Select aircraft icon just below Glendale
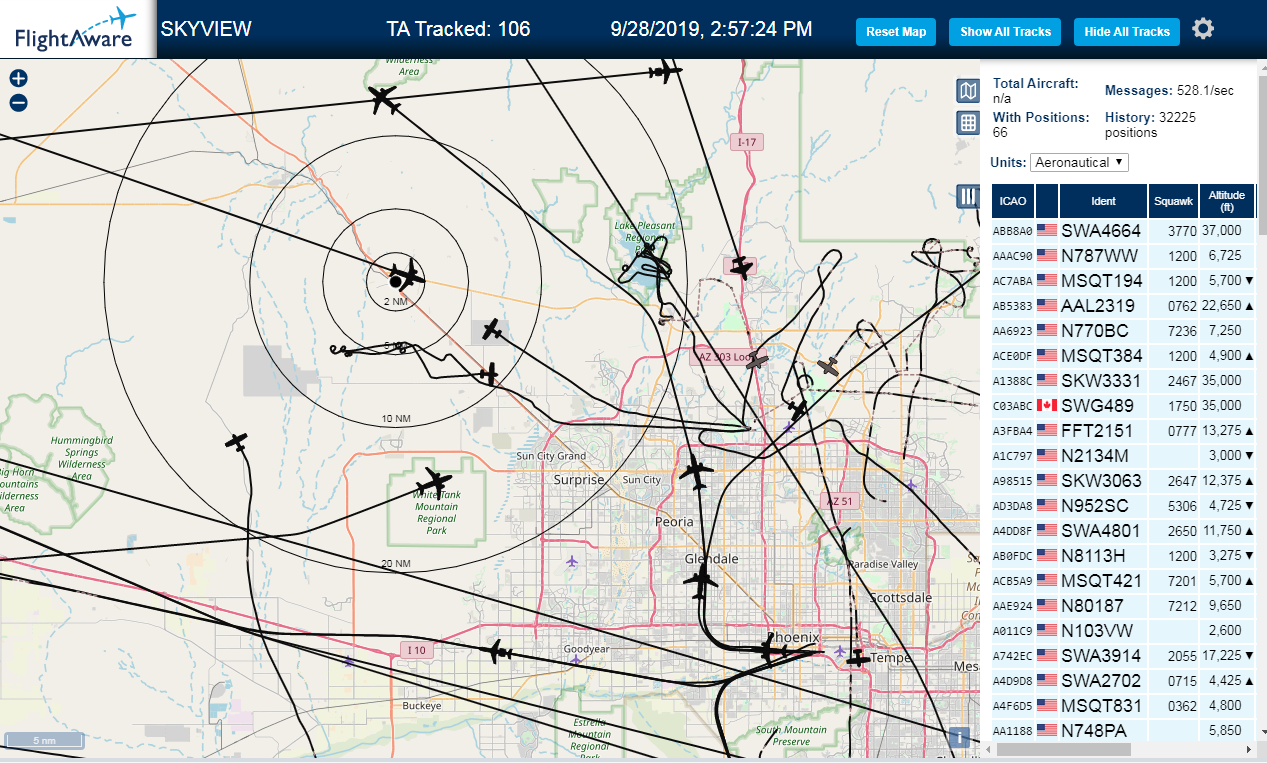 click(x=701, y=579)
